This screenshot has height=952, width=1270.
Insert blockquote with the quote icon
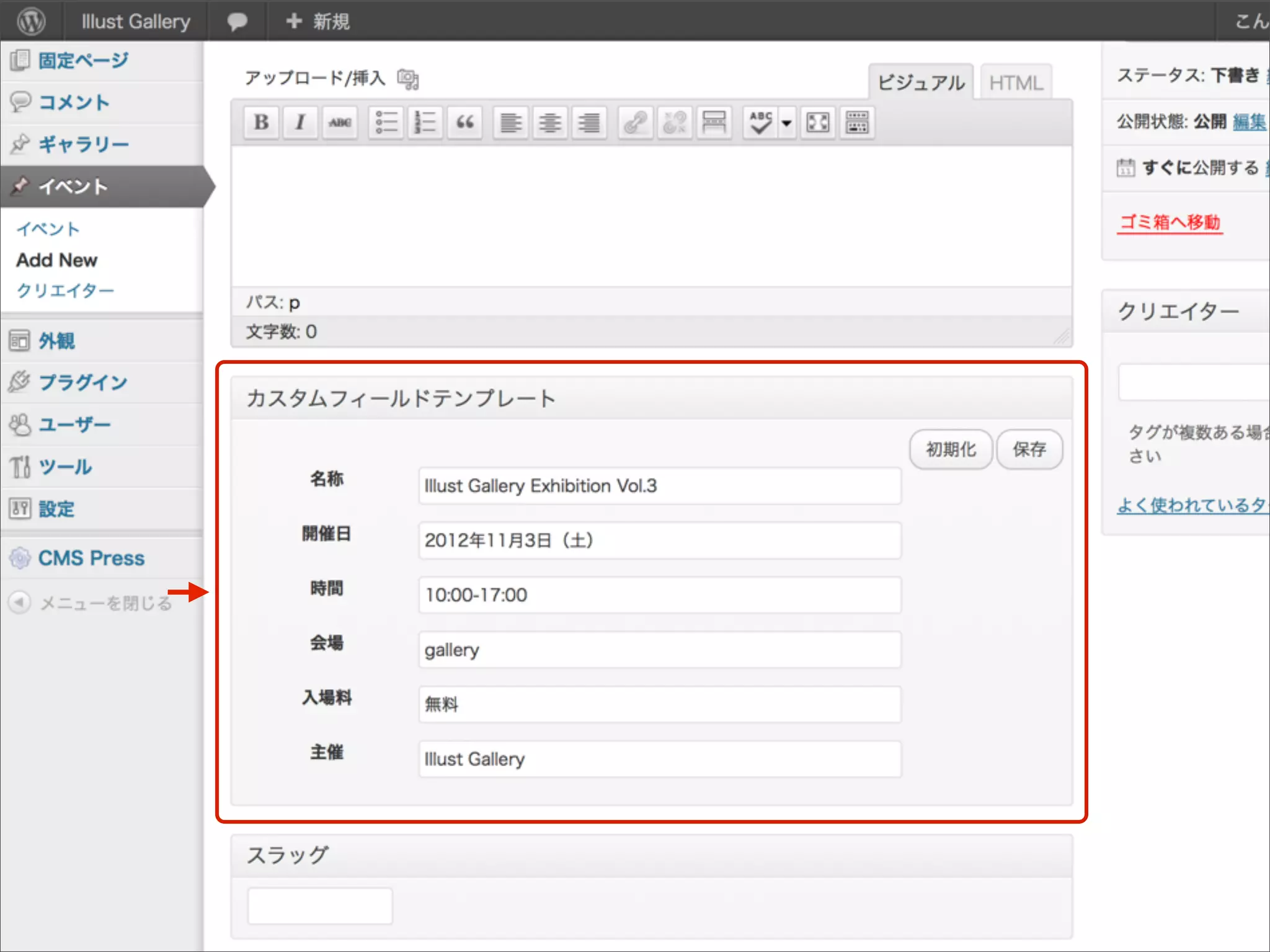[x=465, y=123]
